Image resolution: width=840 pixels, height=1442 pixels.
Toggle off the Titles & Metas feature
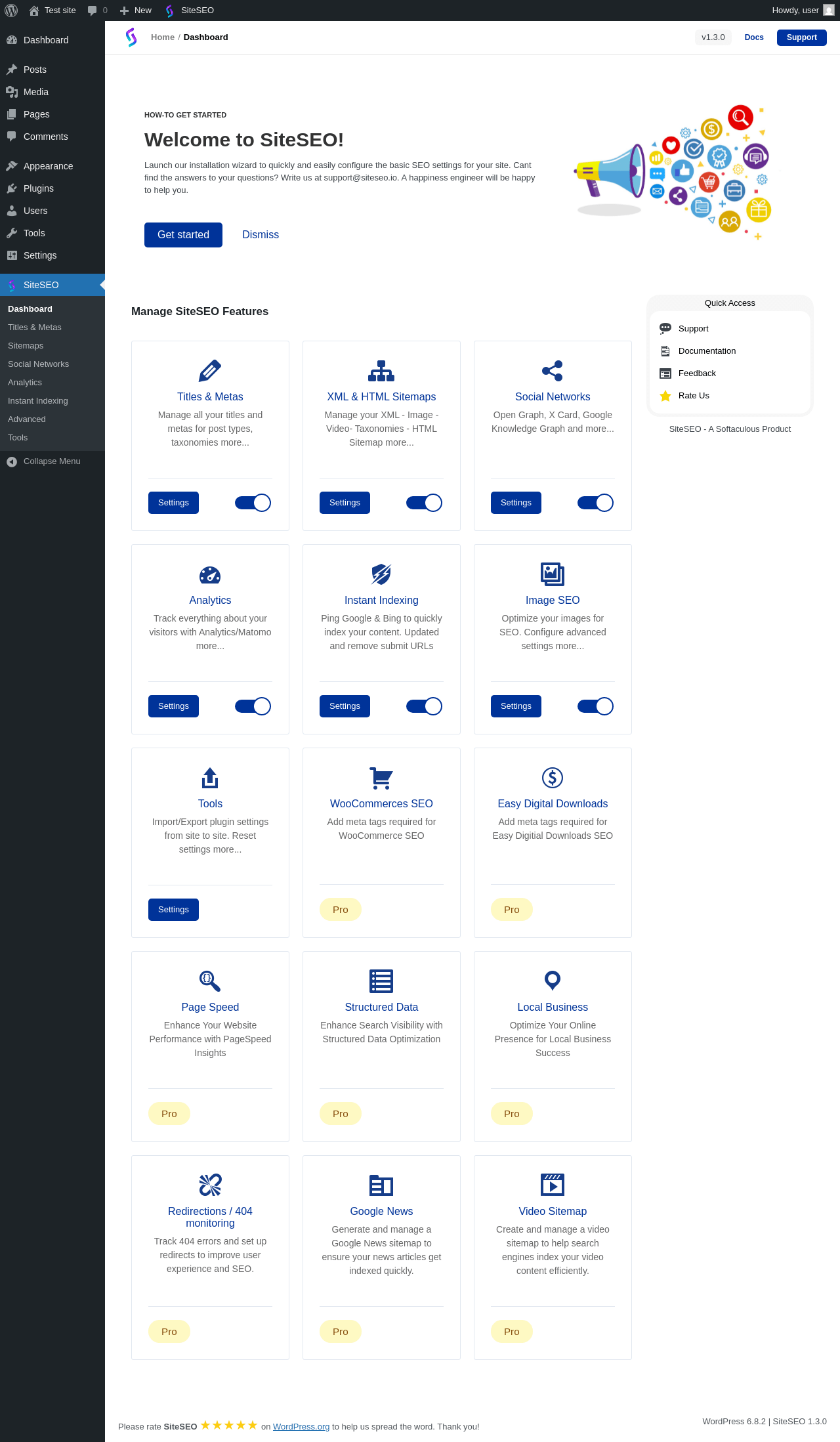click(253, 503)
